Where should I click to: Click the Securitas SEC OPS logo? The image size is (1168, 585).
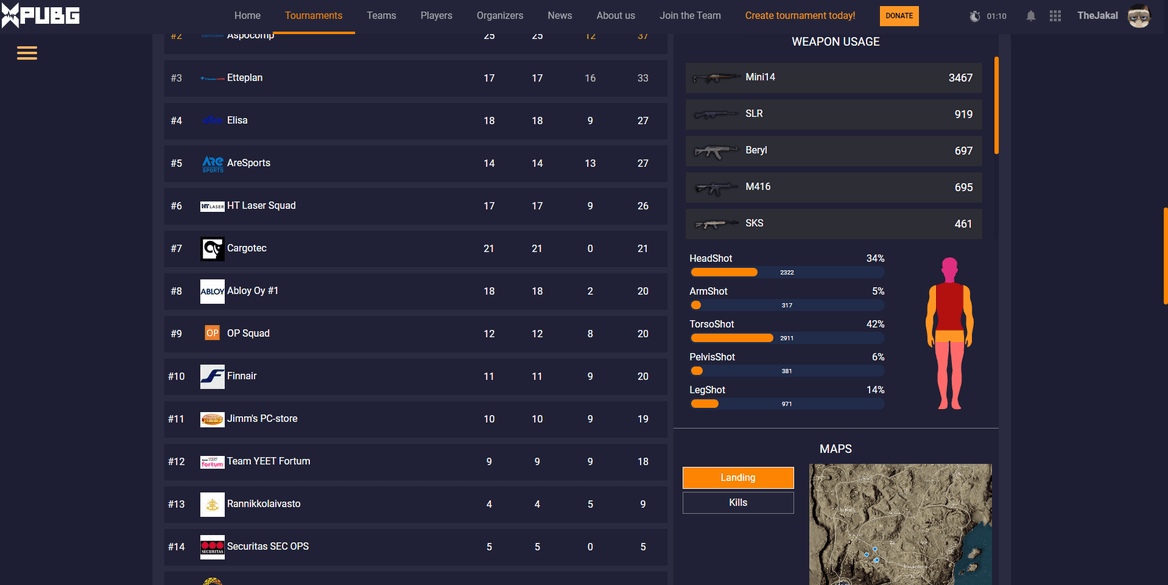pyautogui.click(x=212, y=547)
